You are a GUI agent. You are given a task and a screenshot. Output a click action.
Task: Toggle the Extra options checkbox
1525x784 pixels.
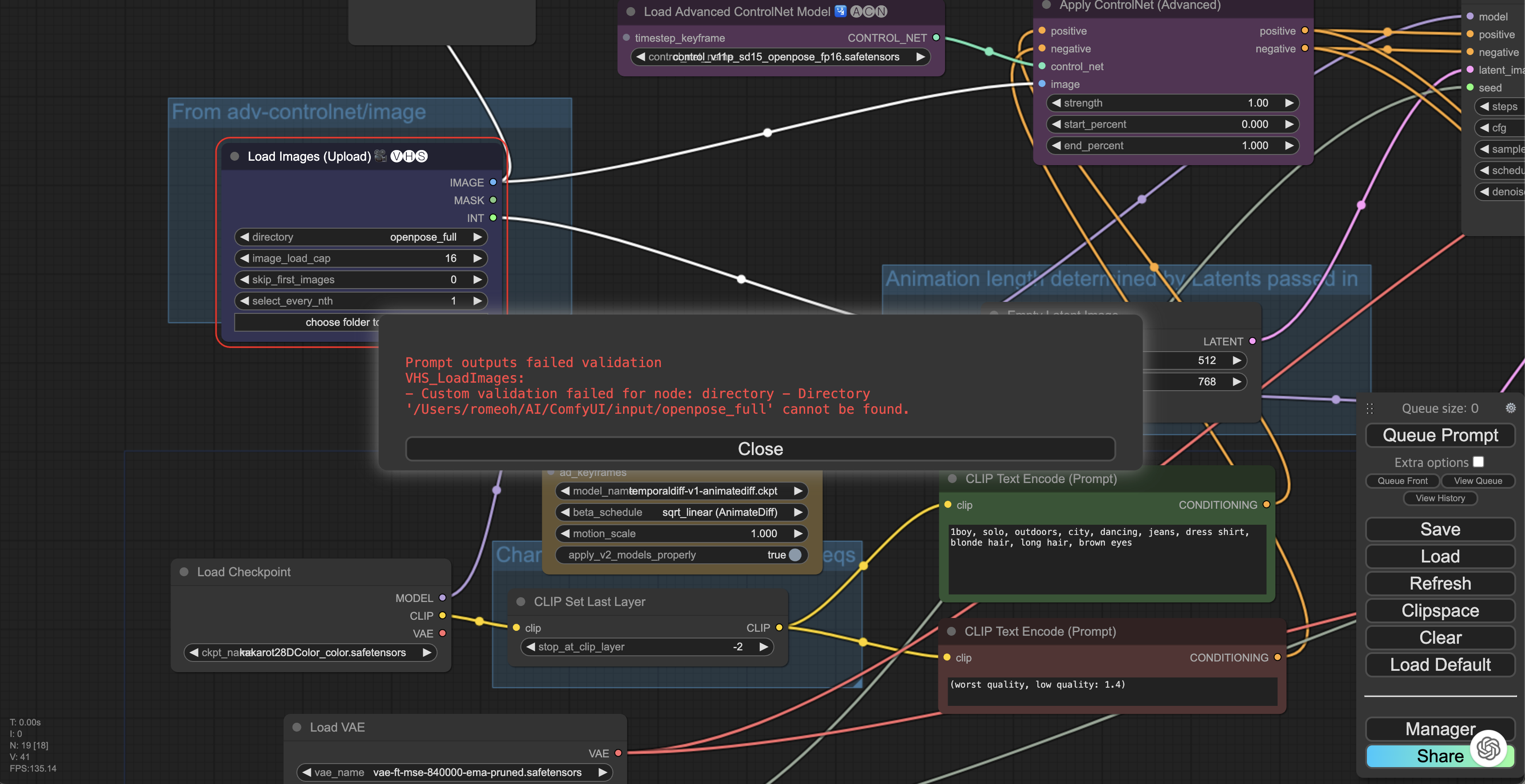[1478, 462]
